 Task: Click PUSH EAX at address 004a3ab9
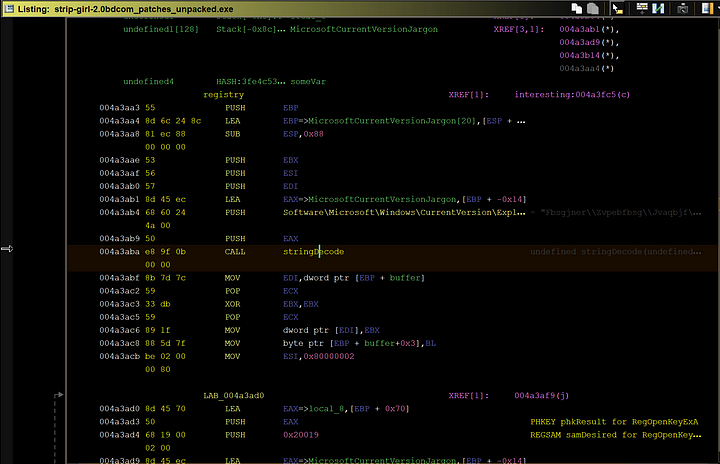[x=261, y=239]
